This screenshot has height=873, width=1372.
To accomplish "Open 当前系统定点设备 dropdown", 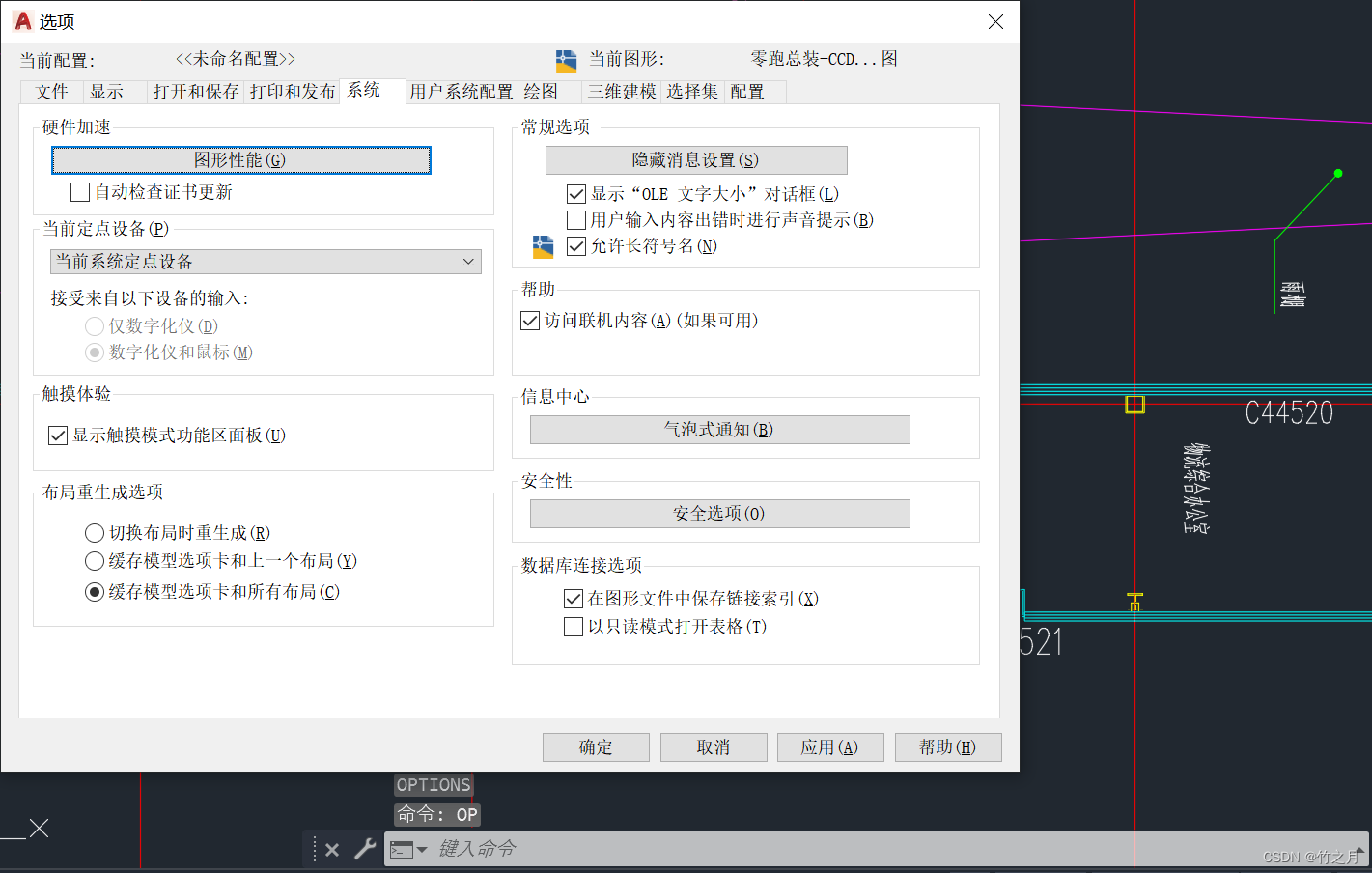I will click(266, 262).
